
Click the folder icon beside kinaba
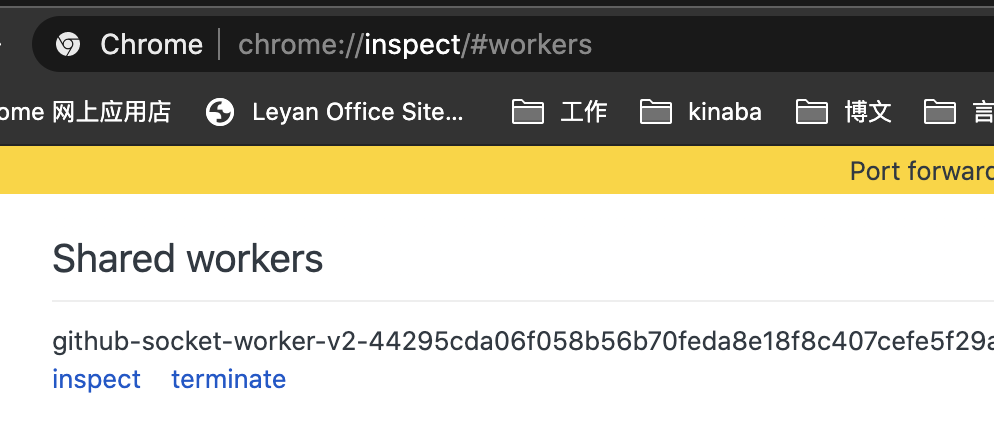click(x=655, y=112)
